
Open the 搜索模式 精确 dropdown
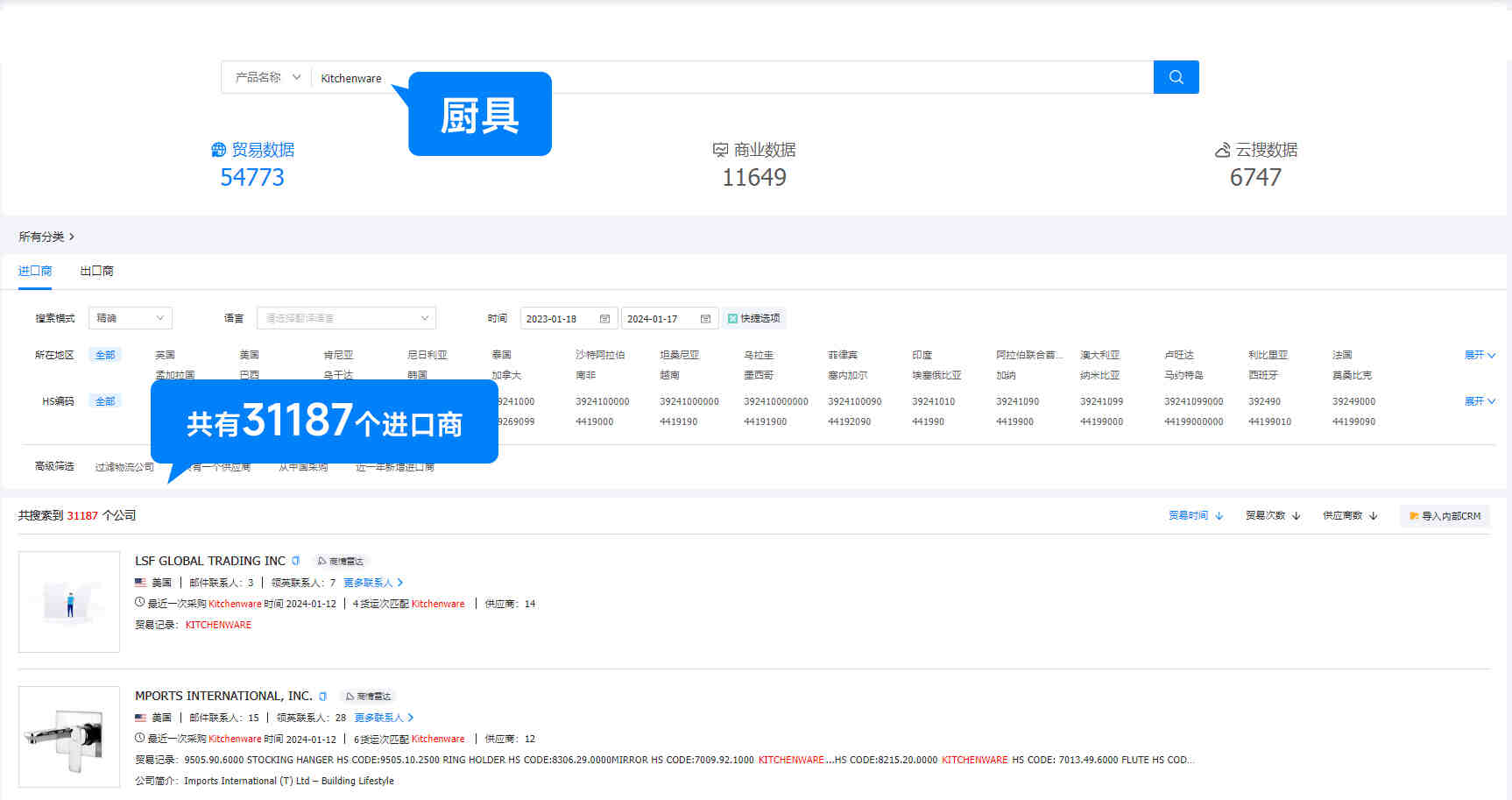pyautogui.click(x=130, y=318)
